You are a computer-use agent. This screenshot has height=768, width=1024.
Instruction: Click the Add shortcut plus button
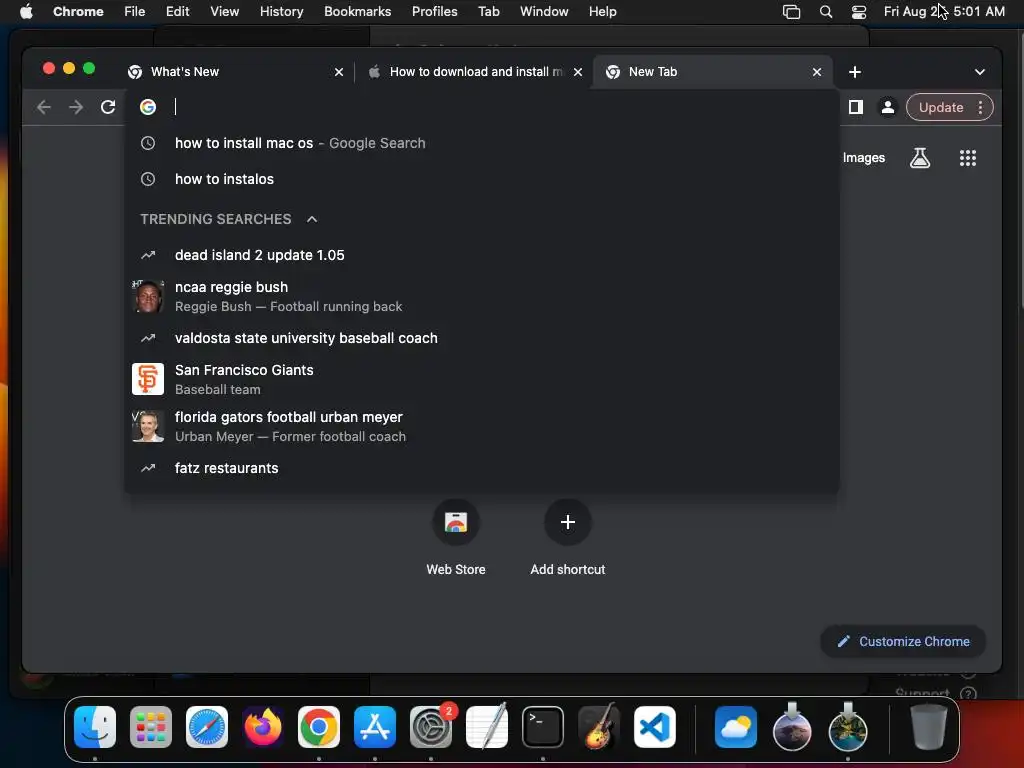(x=568, y=522)
